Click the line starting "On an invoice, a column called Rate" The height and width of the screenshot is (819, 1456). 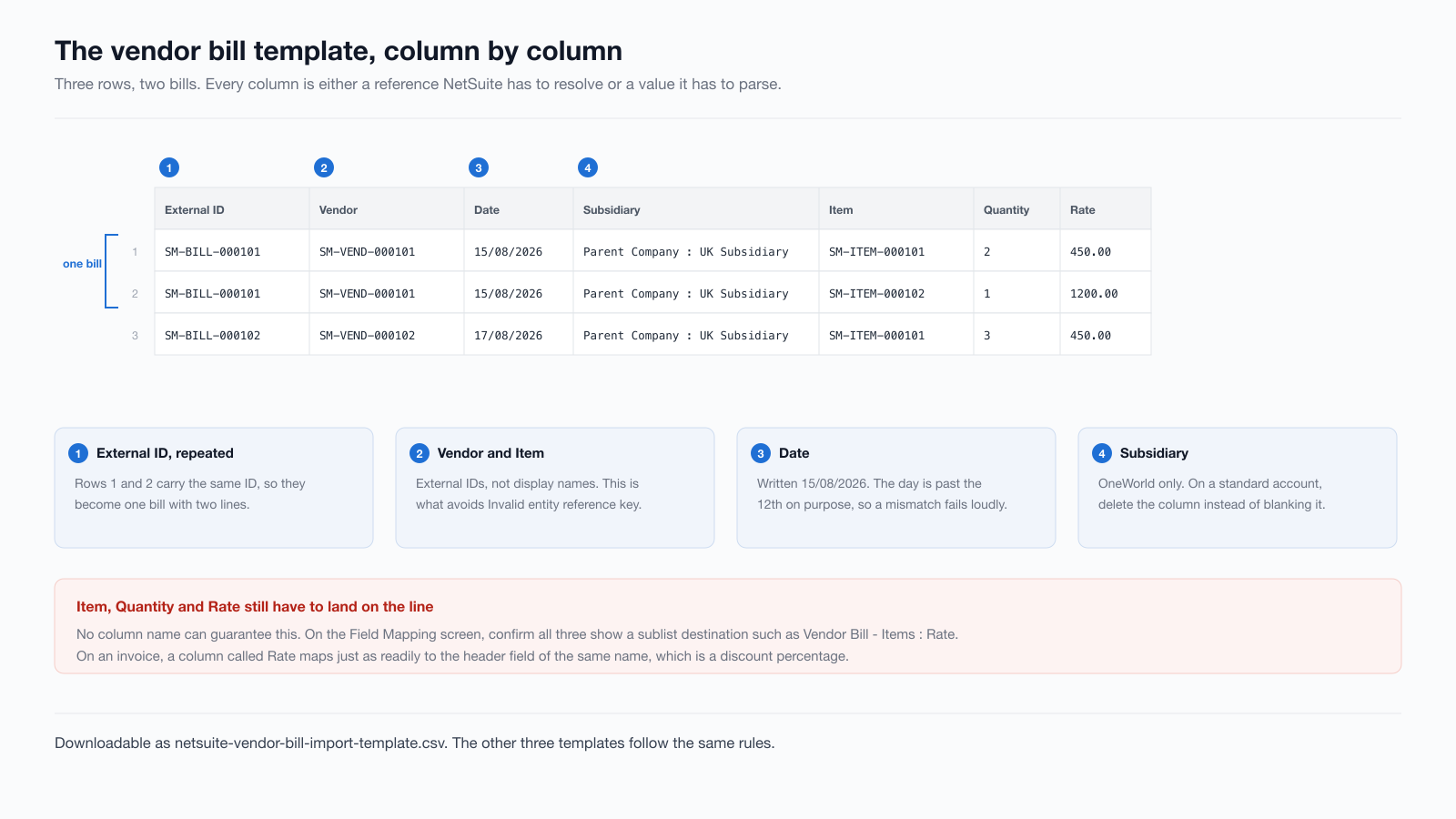[462, 656]
